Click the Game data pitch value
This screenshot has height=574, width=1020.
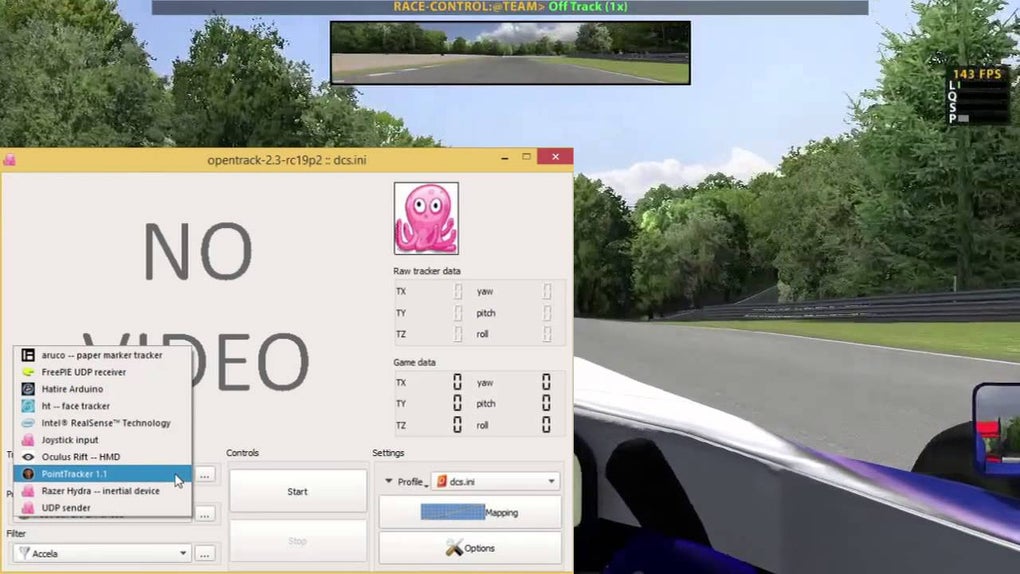[546, 403]
